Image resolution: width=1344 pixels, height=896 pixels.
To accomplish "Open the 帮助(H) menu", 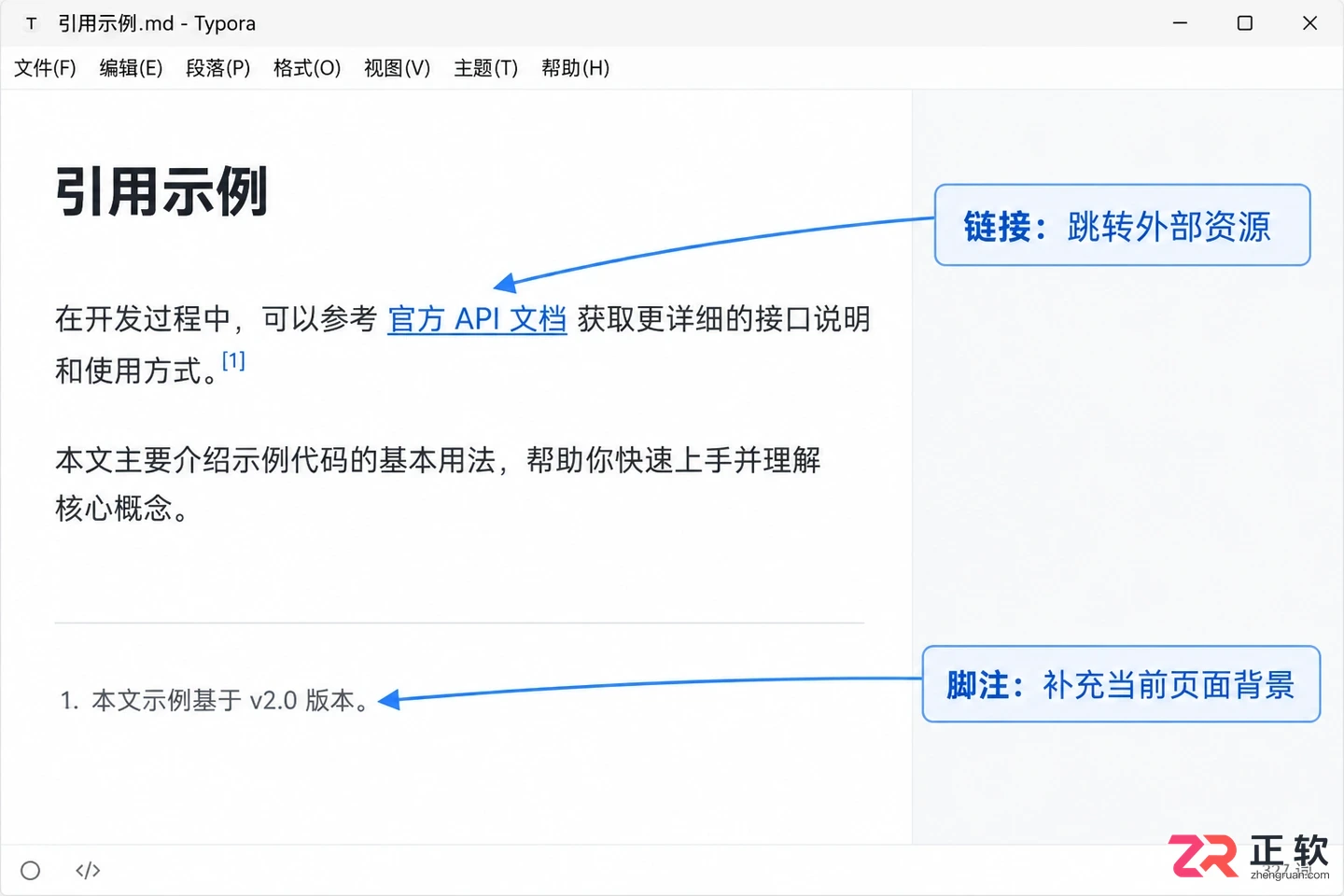I will tap(575, 68).
